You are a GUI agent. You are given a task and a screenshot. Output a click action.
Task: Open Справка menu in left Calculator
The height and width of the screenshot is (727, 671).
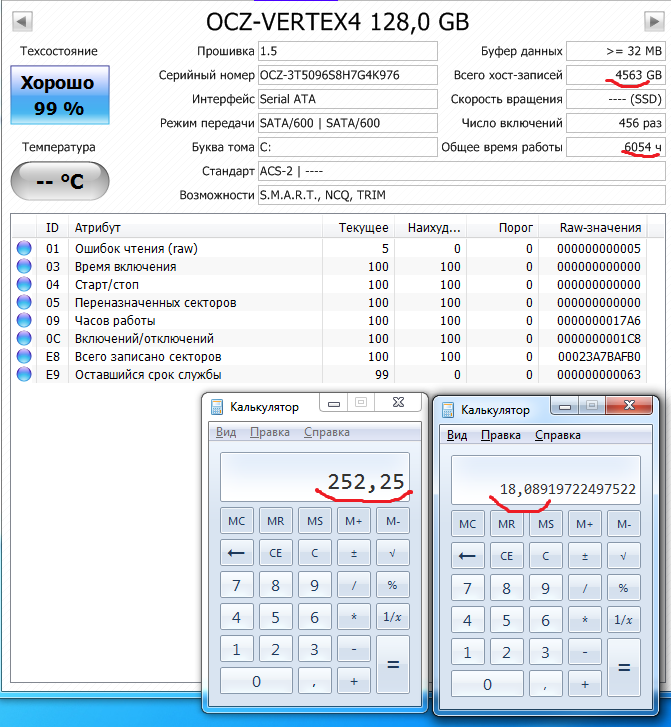327,432
